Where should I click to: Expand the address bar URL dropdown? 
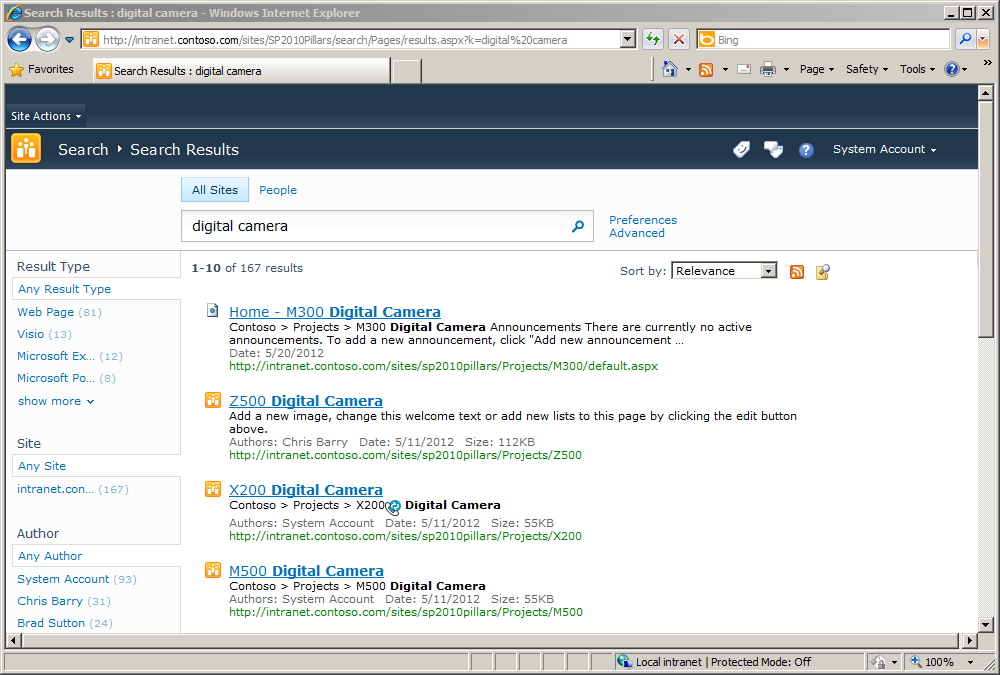point(628,40)
